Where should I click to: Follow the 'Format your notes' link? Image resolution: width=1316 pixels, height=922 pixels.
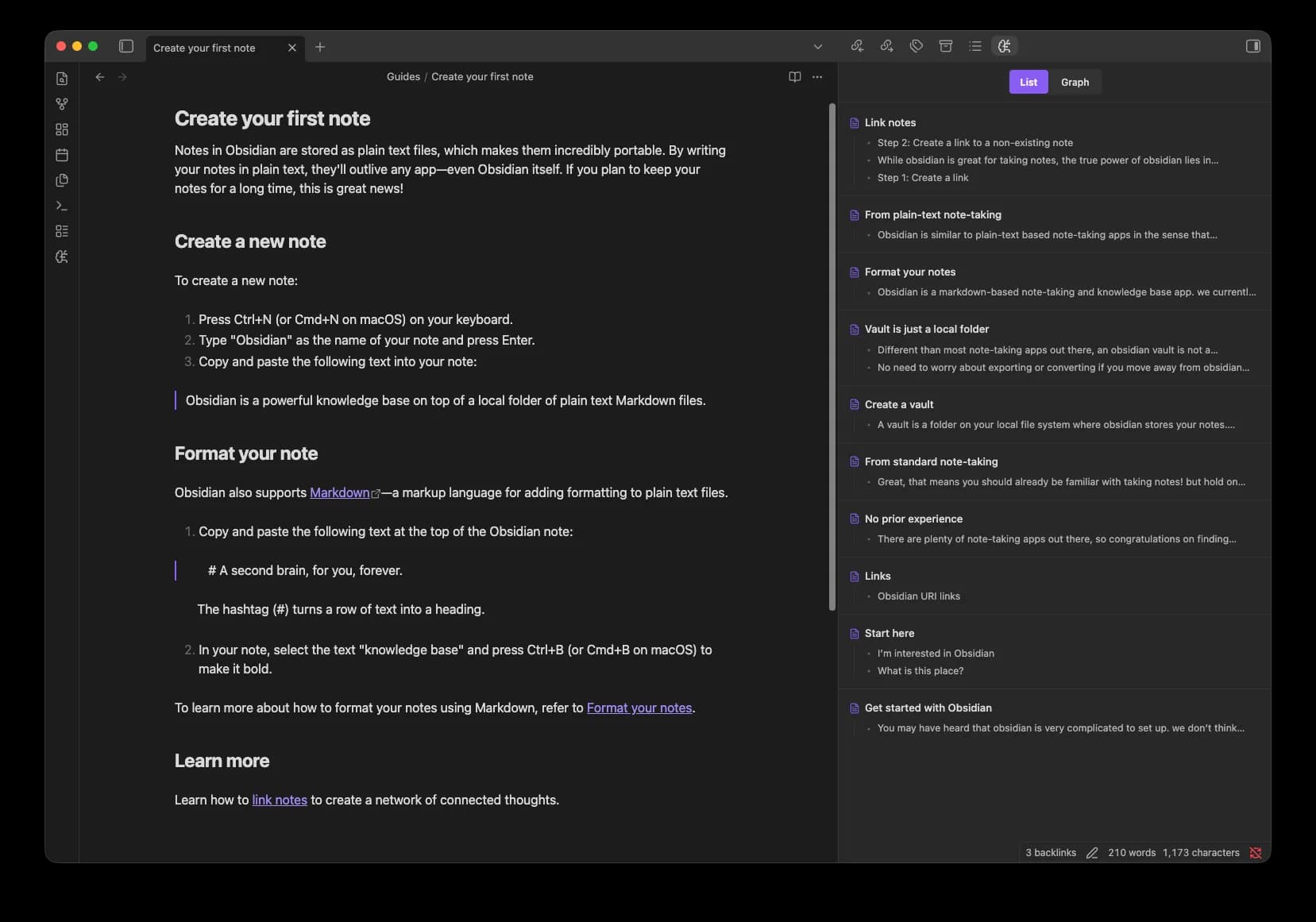coord(639,708)
